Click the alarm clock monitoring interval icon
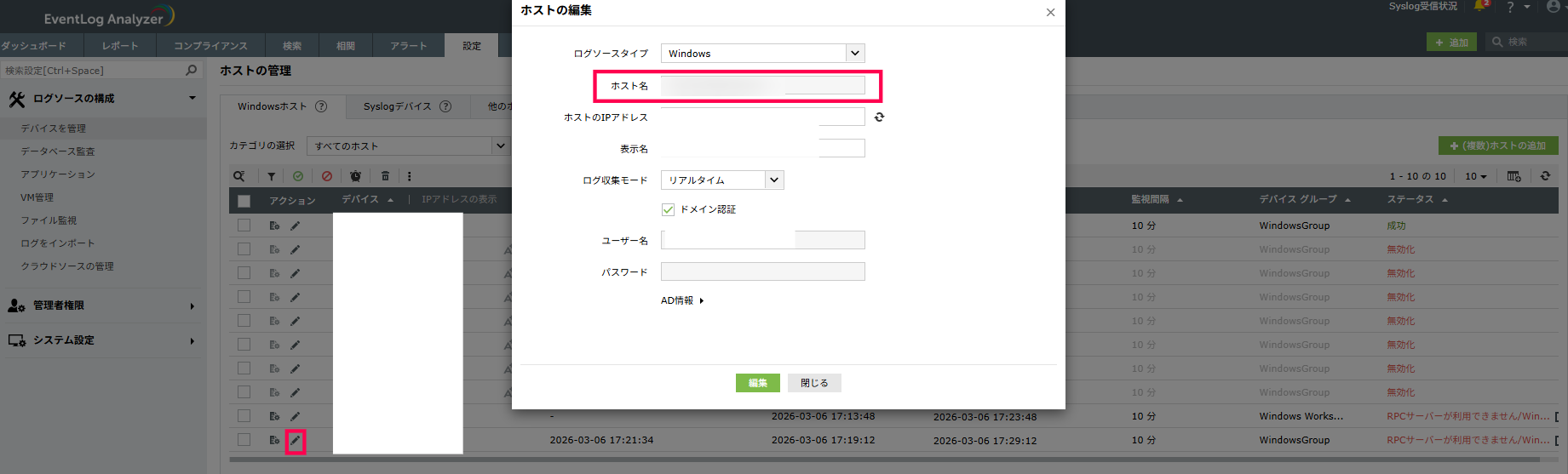This screenshot has height=474, width=1568. point(355,176)
